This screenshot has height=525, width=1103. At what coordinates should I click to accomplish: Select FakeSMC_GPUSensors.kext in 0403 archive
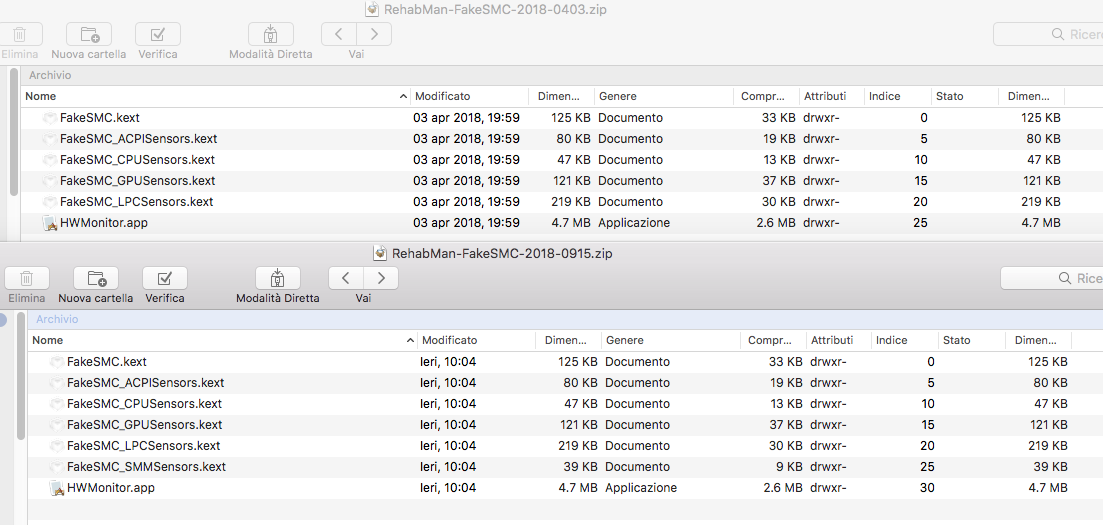click(x=137, y=181)
